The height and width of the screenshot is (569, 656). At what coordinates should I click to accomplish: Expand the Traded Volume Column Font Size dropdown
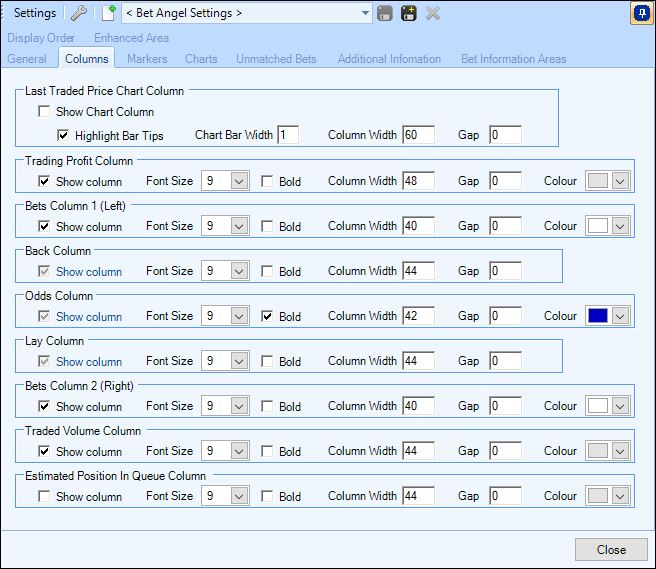239,451
